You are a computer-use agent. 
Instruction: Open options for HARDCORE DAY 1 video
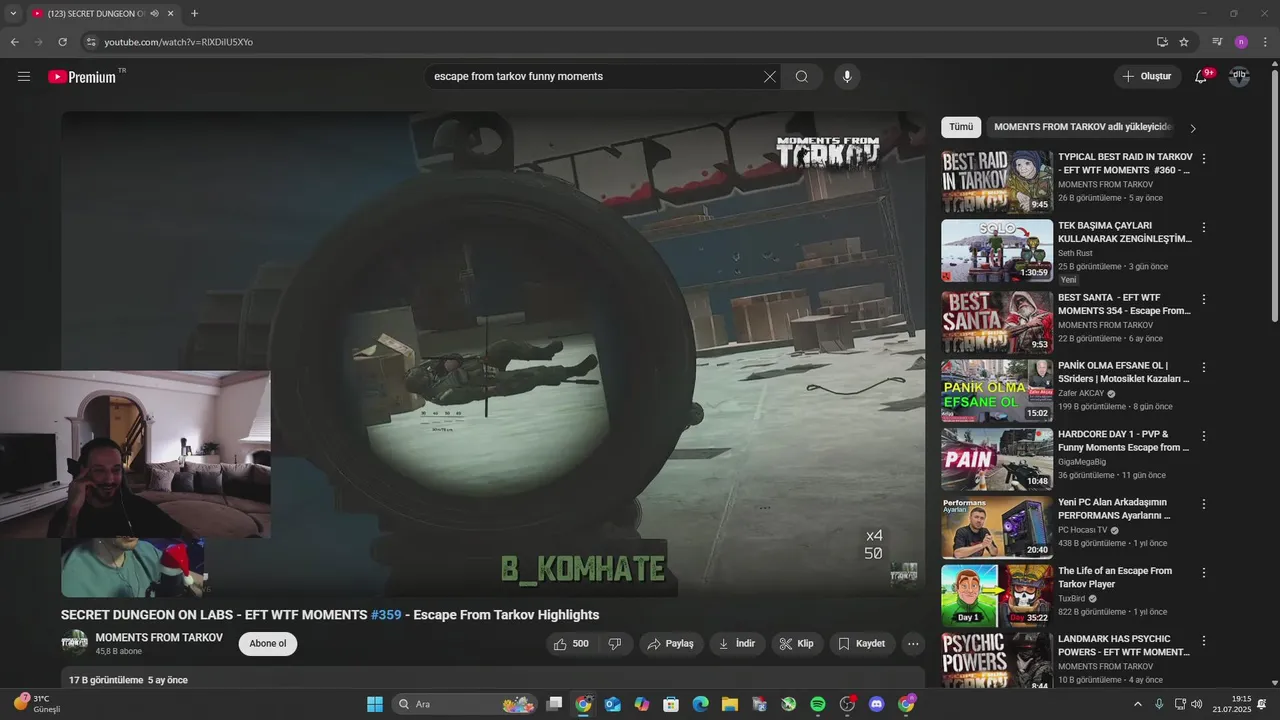[x=1204, y=436]
